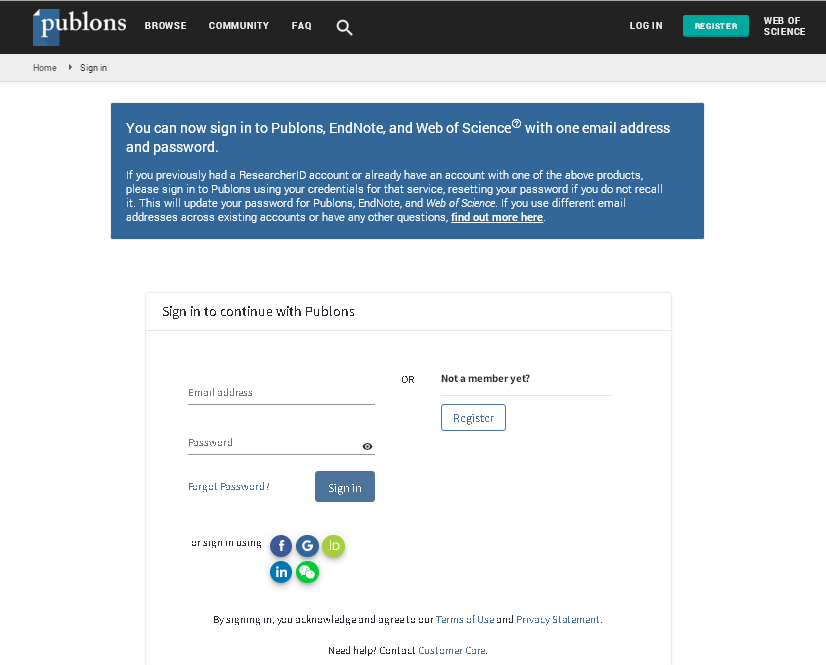Viewport: 826px width, 665px height.
Task: Open the Browse menu
Action: pyautogui.click(x=165, y=25)
